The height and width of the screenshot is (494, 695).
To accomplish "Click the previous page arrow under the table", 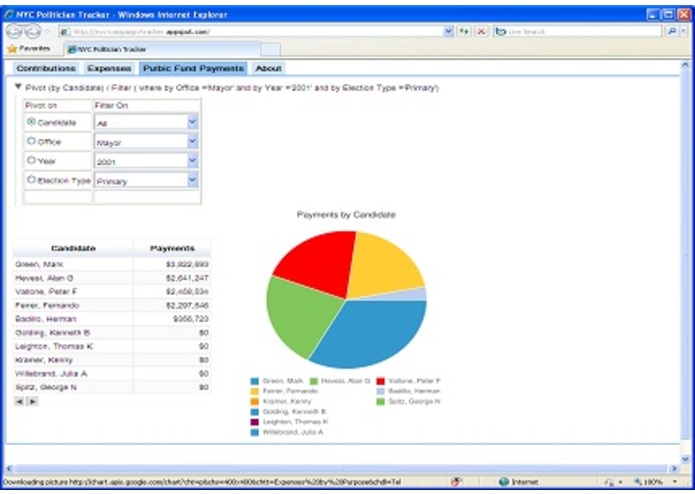I will coord(19,401).
